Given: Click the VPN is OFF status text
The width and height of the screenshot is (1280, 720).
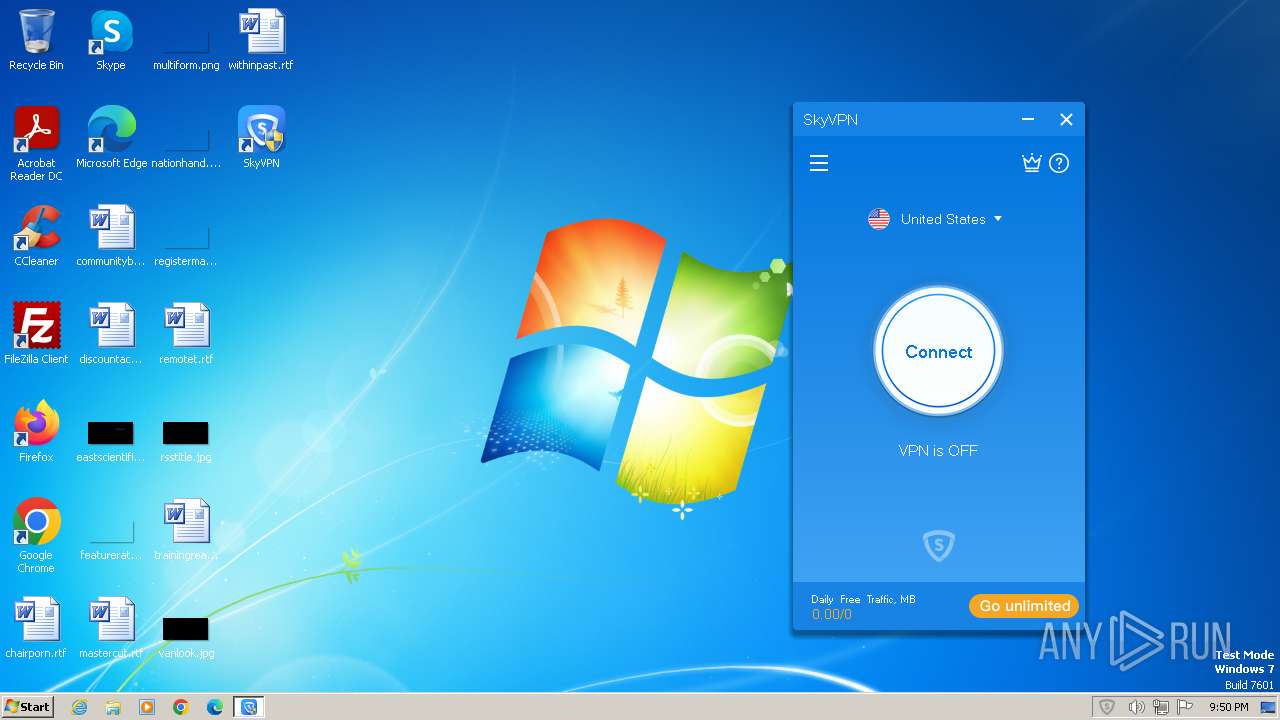Looking at the screenshot, I should pyautogui.click(x=938, y=451).
